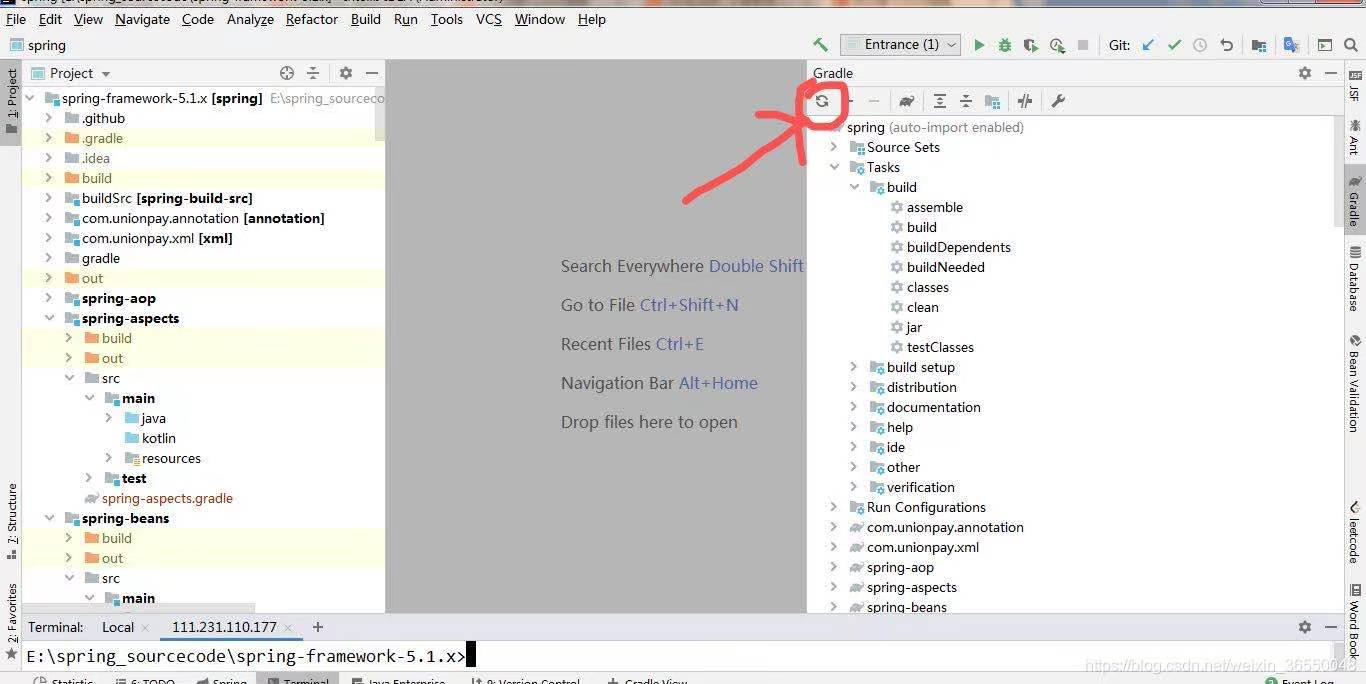Click the window icon left of the search magnifier
This screenshot has width=1366, height=684.
click(x=1325, y=45)
